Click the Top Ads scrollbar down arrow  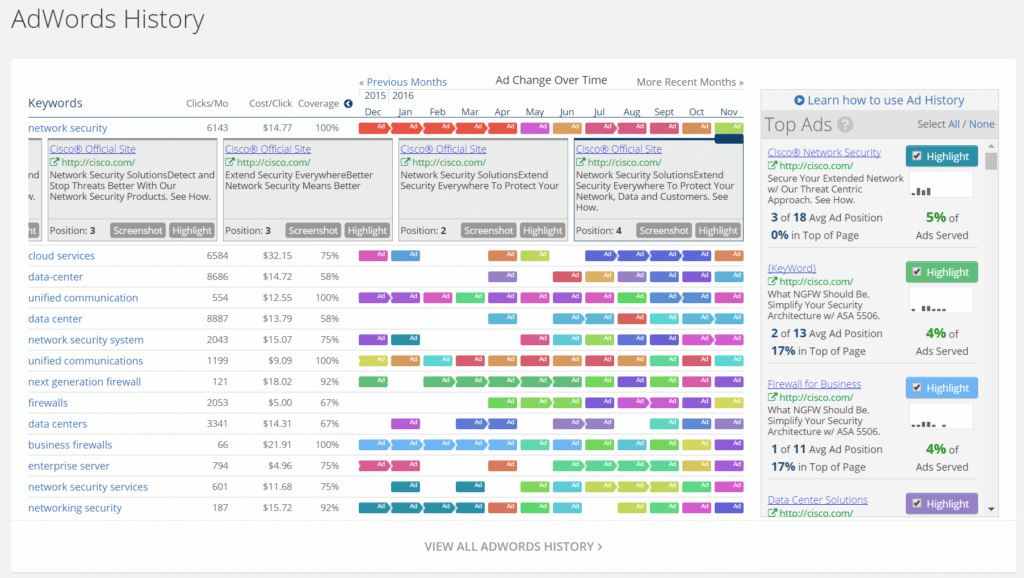tap(991, 509)
